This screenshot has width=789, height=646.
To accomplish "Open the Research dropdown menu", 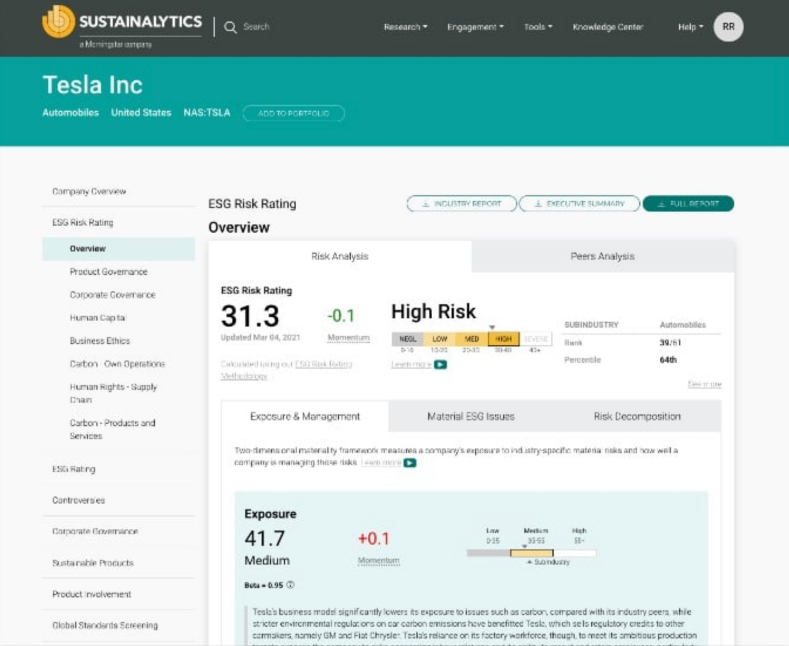I will tap(406, 27).
